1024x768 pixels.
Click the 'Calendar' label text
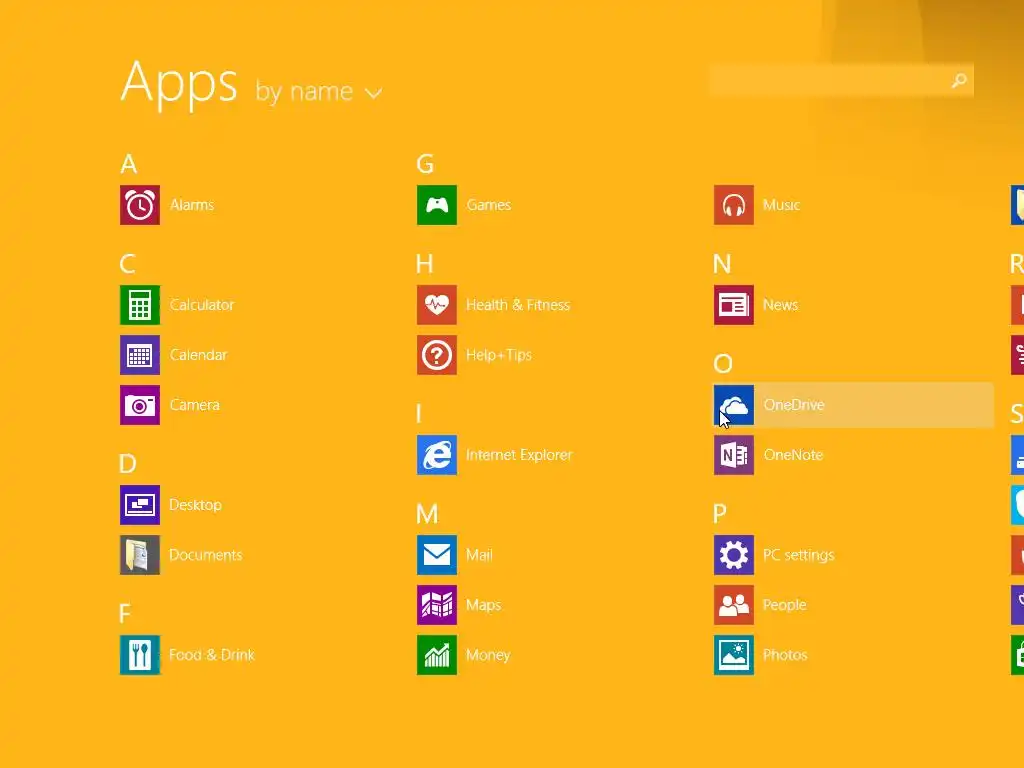click(x=199, y=355)
